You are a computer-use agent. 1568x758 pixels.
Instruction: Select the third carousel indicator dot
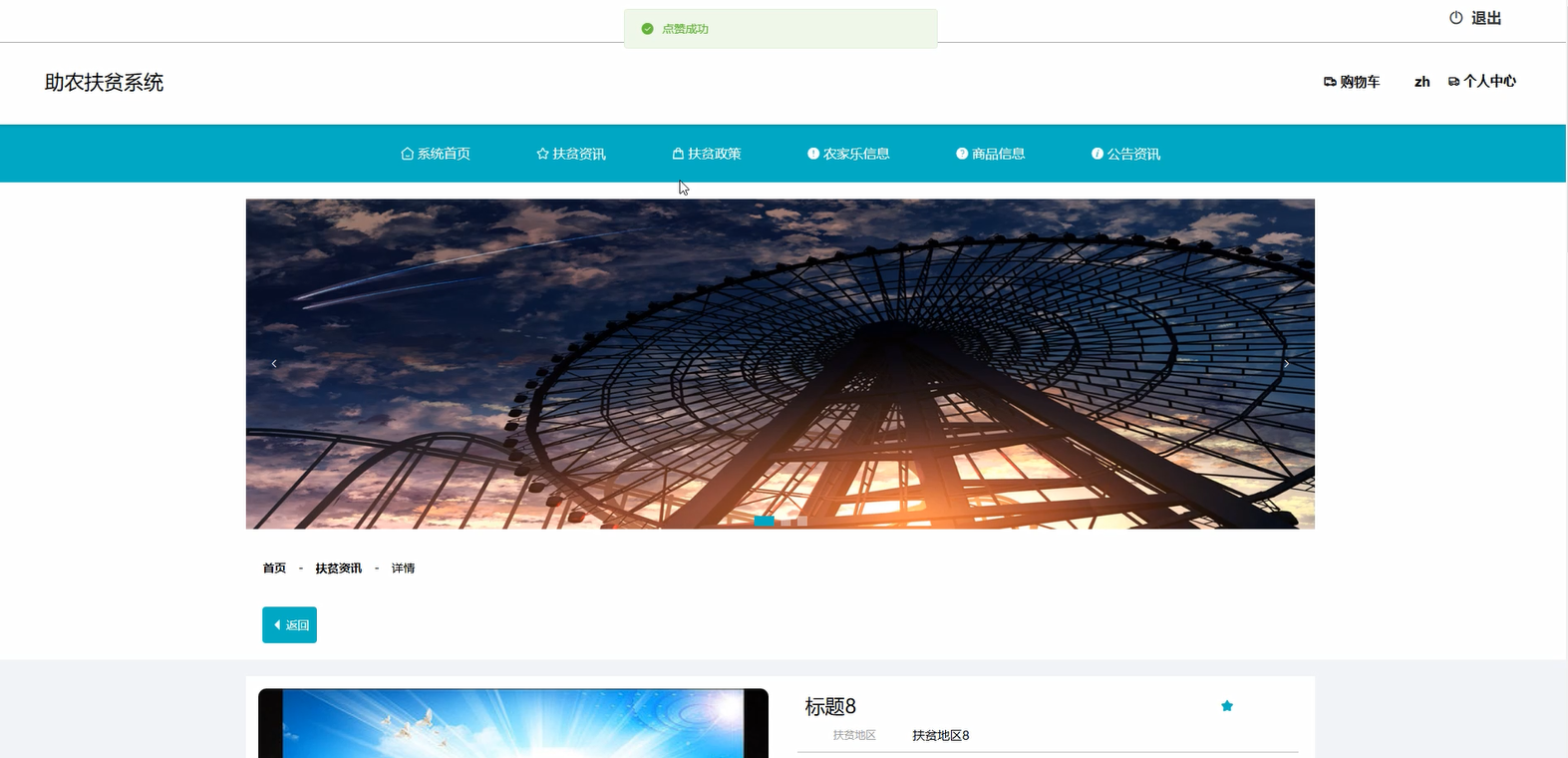(802, 521)
